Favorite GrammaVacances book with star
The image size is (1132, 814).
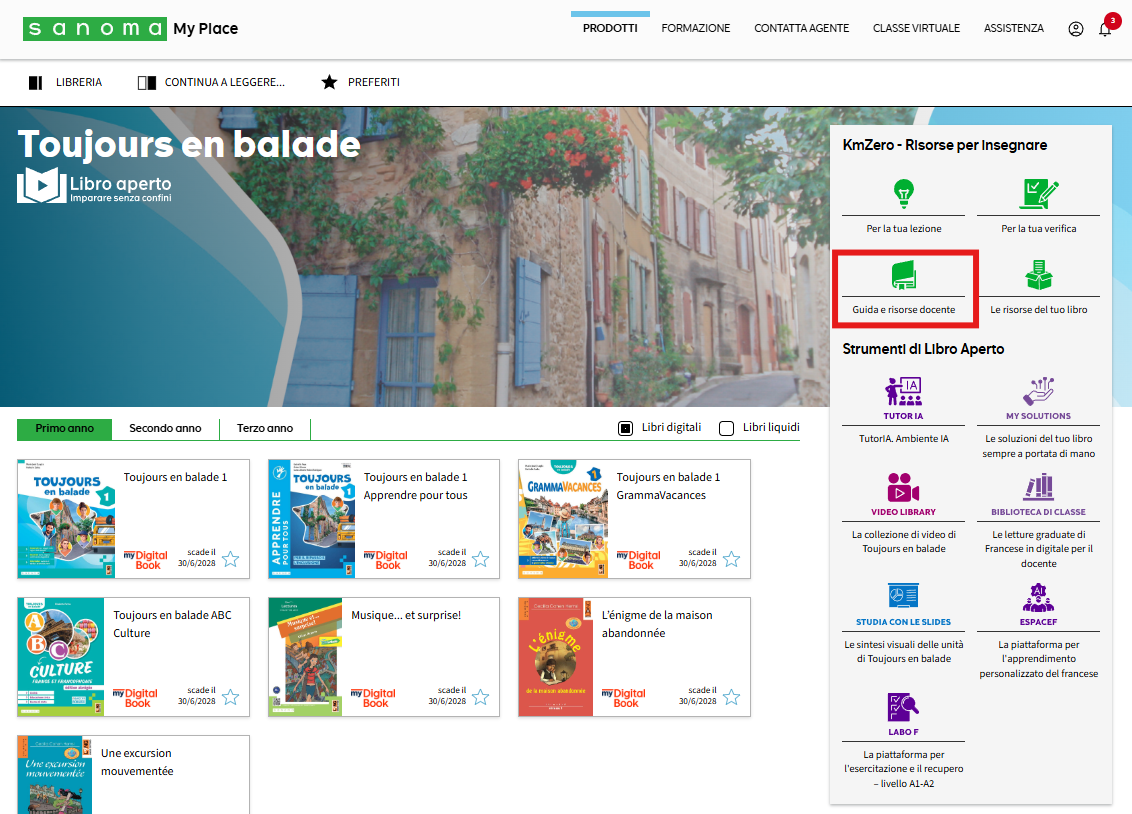[x=731, y=559]
